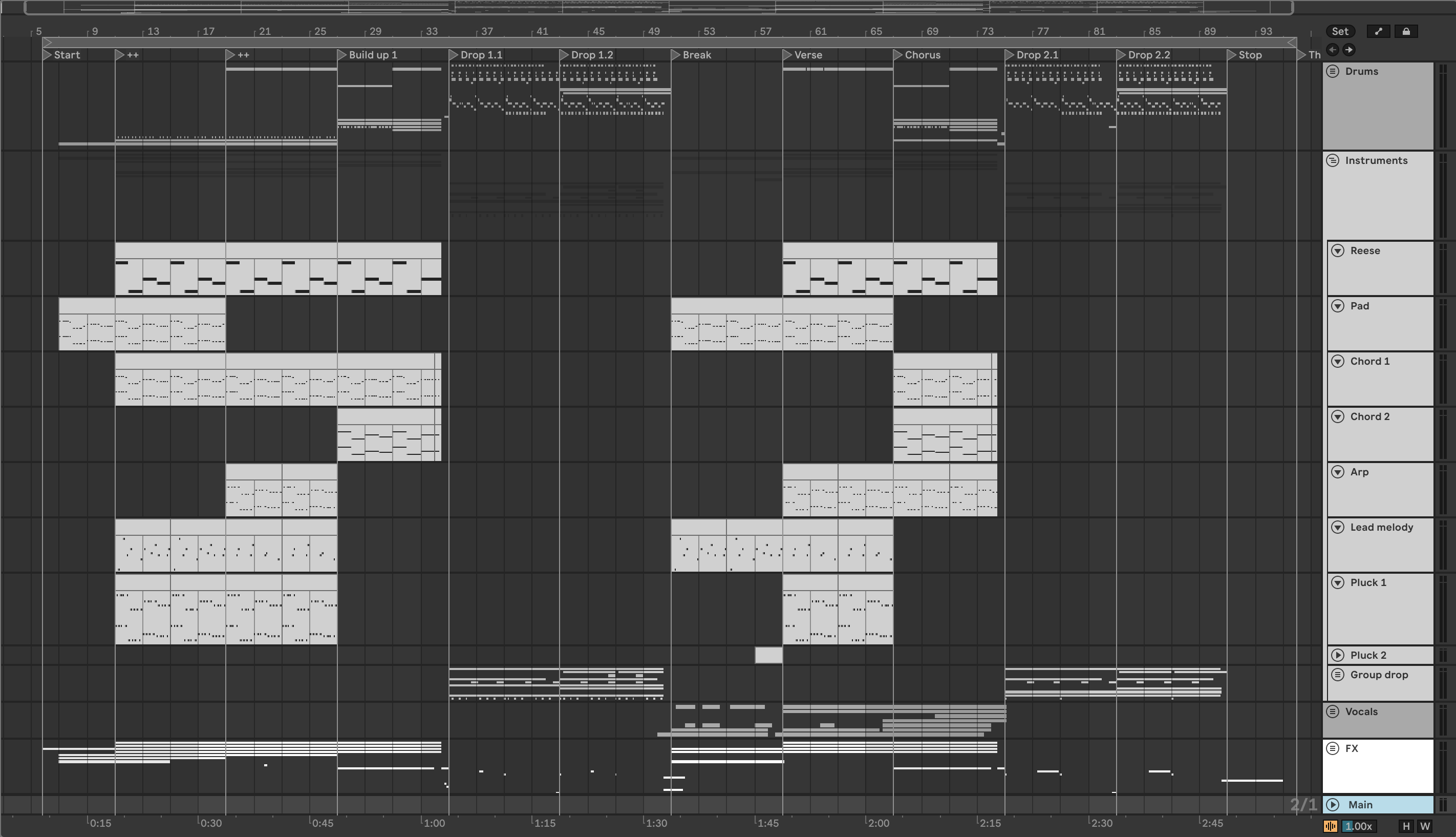Jump to the Stop locator

[x=1245, y=55]
